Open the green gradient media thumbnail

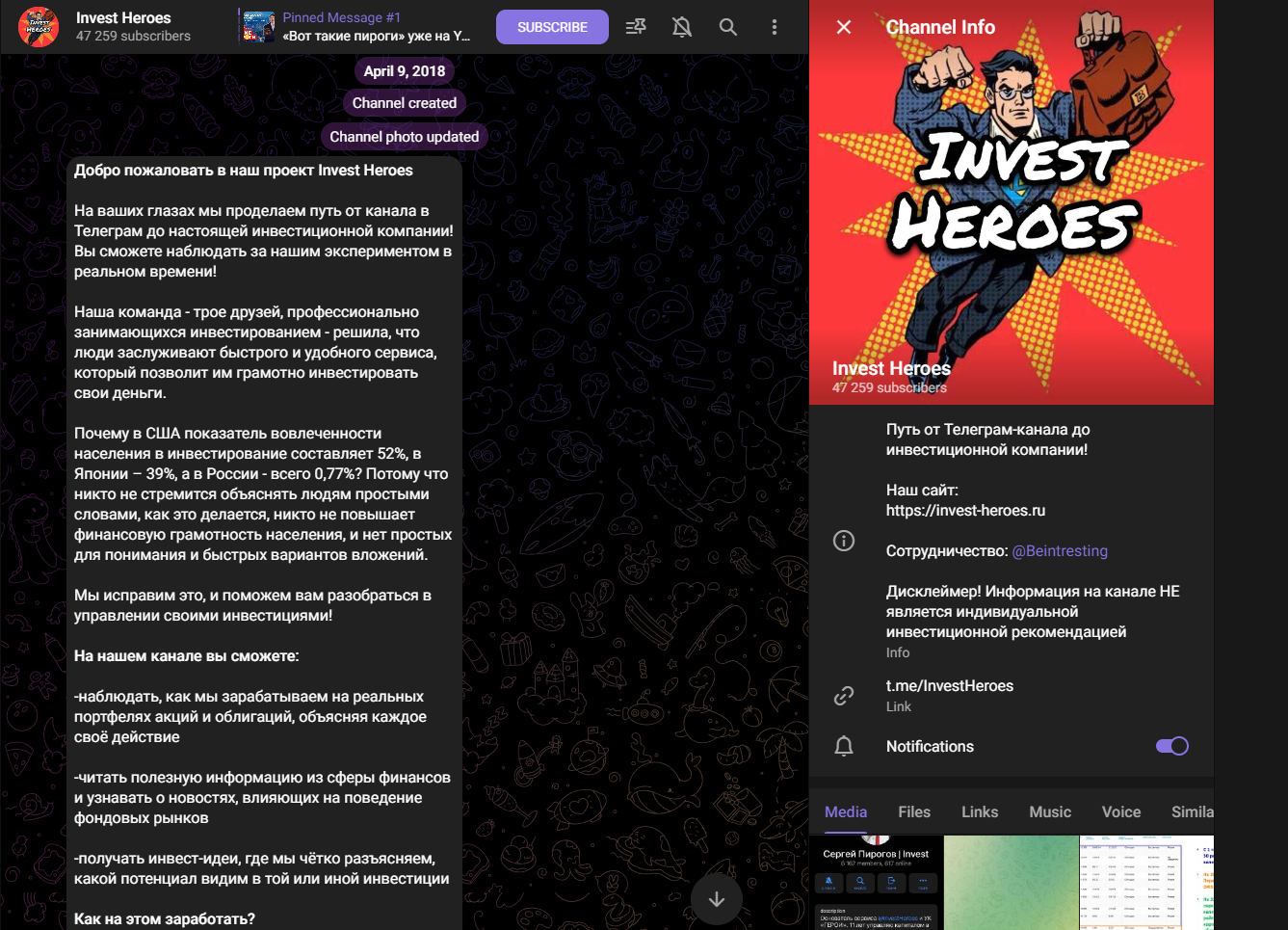click(x=1011, y=883)
